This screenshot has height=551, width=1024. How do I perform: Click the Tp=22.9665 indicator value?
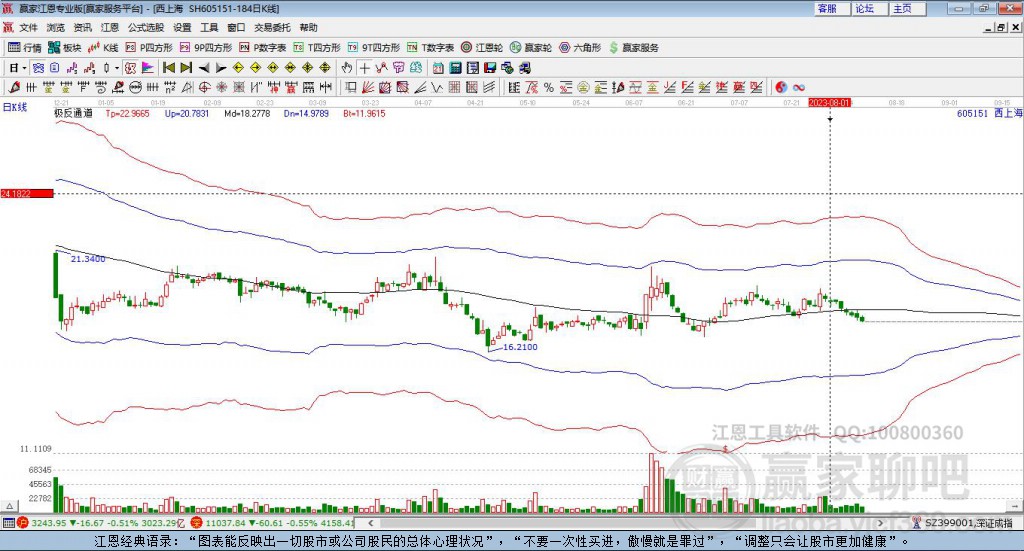pyautogui.click(x=127, y=113)
